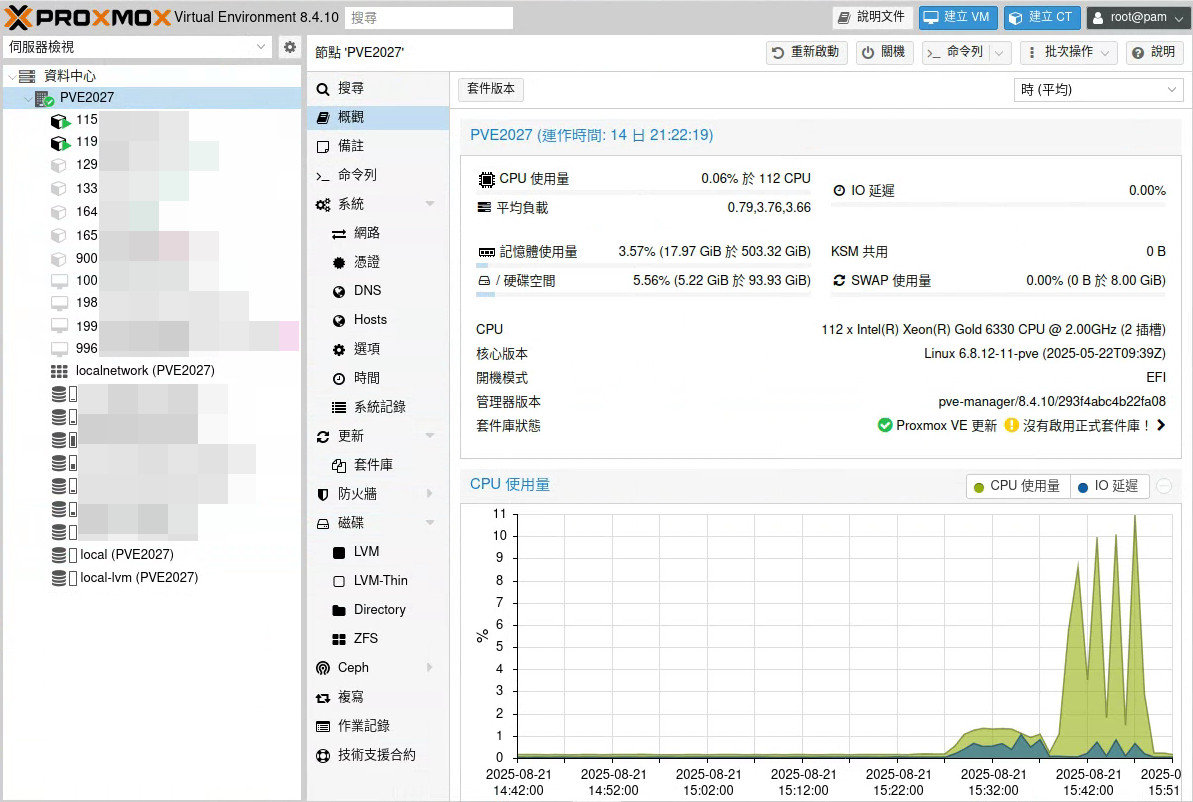
Task: Select the 備註 notes menu item
Action: pos(350,146)
